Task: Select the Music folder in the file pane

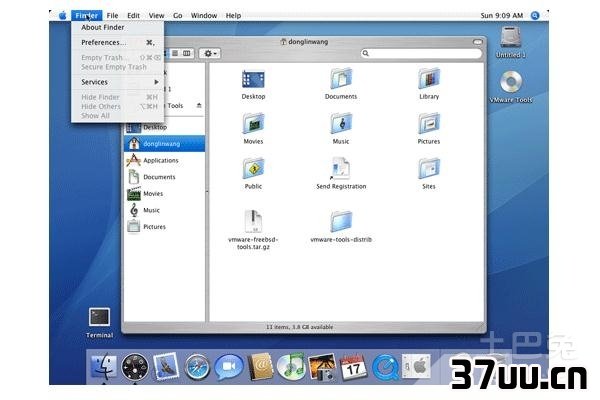Action: point(341,123)
